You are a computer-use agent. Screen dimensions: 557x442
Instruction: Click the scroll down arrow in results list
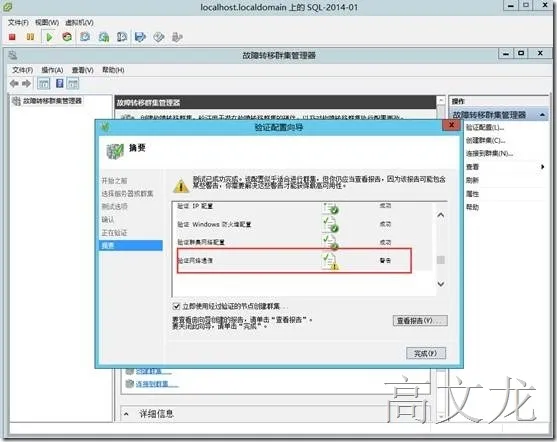click(440, 284)
